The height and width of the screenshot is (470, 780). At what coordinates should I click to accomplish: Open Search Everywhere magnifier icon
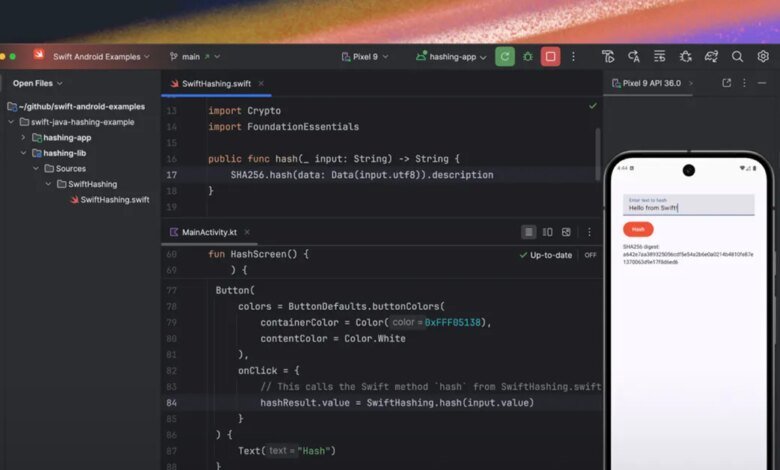point(737,57)
